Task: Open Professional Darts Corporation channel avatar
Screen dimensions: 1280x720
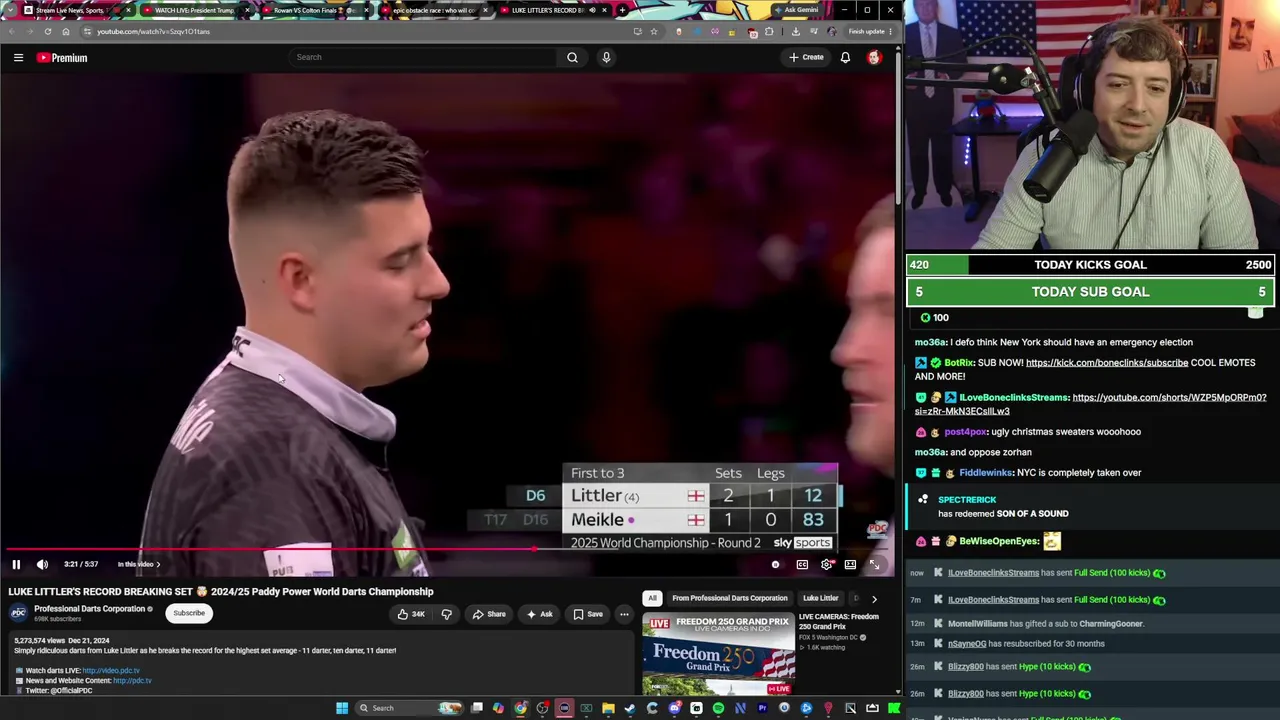Action: coord(18,613)
